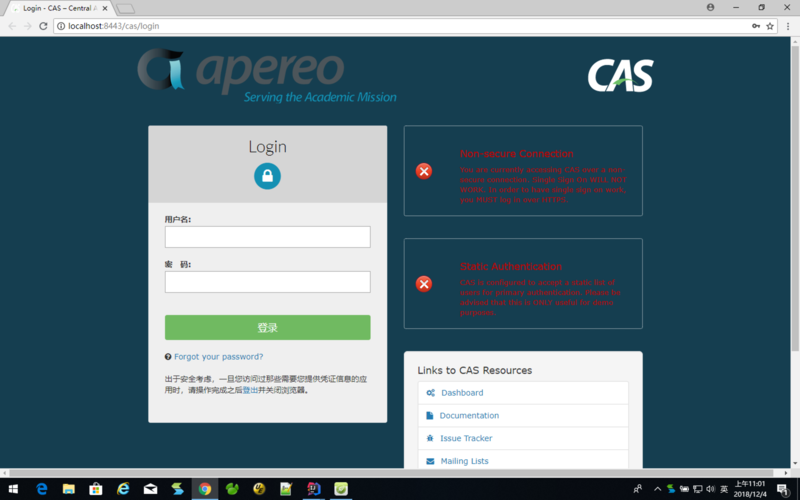
Task: Click the Static Authentication heading
Action: (x=511, y=266)
